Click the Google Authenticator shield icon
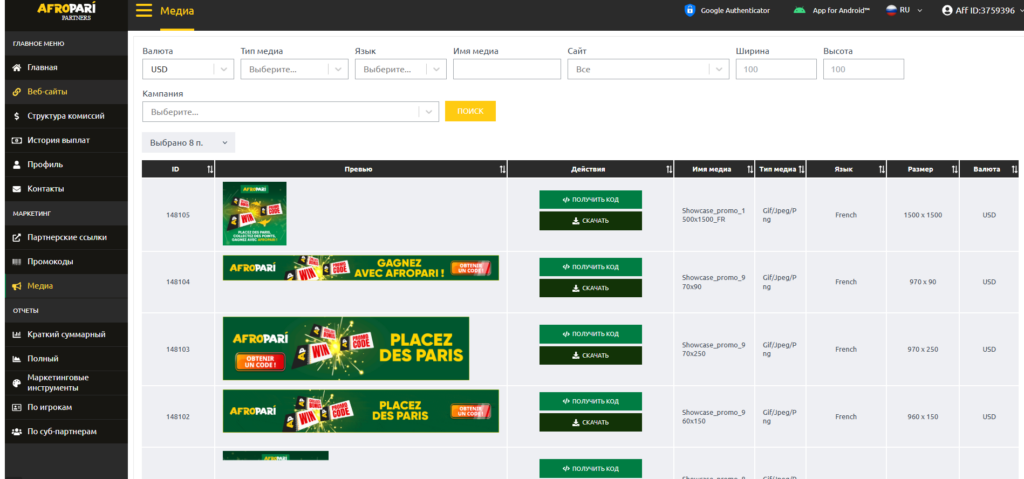Screen dimensions: 1024x479 (690, 10)
